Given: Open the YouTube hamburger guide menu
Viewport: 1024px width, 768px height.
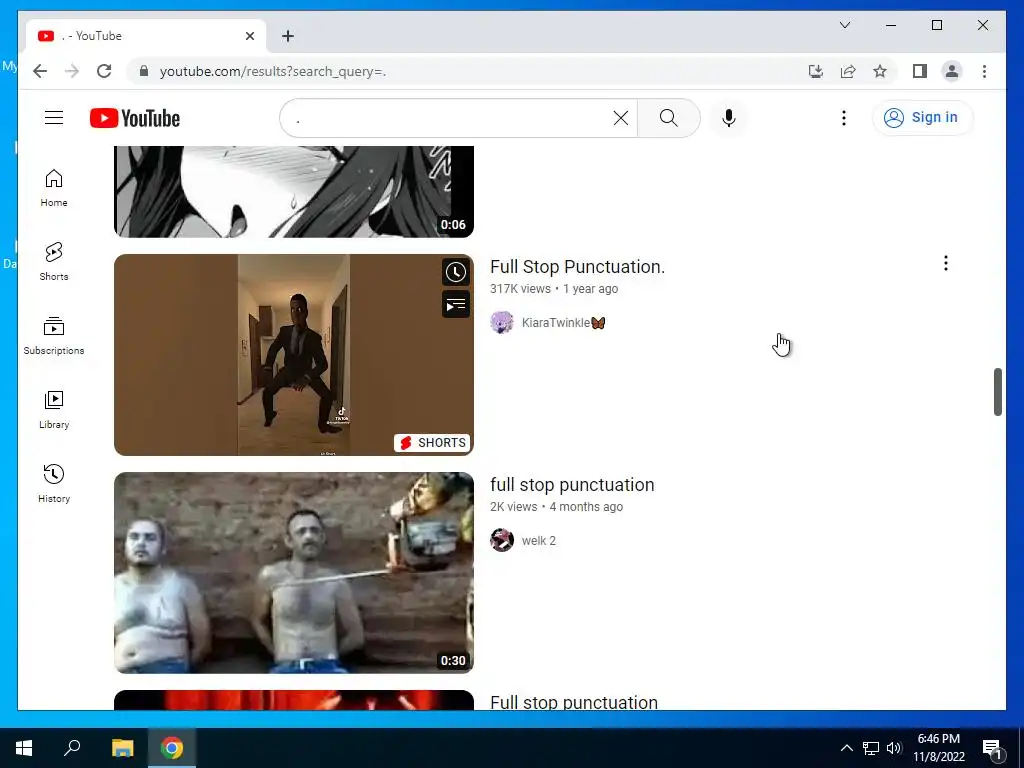Looking at the screenshot, I should pos(54,118).
